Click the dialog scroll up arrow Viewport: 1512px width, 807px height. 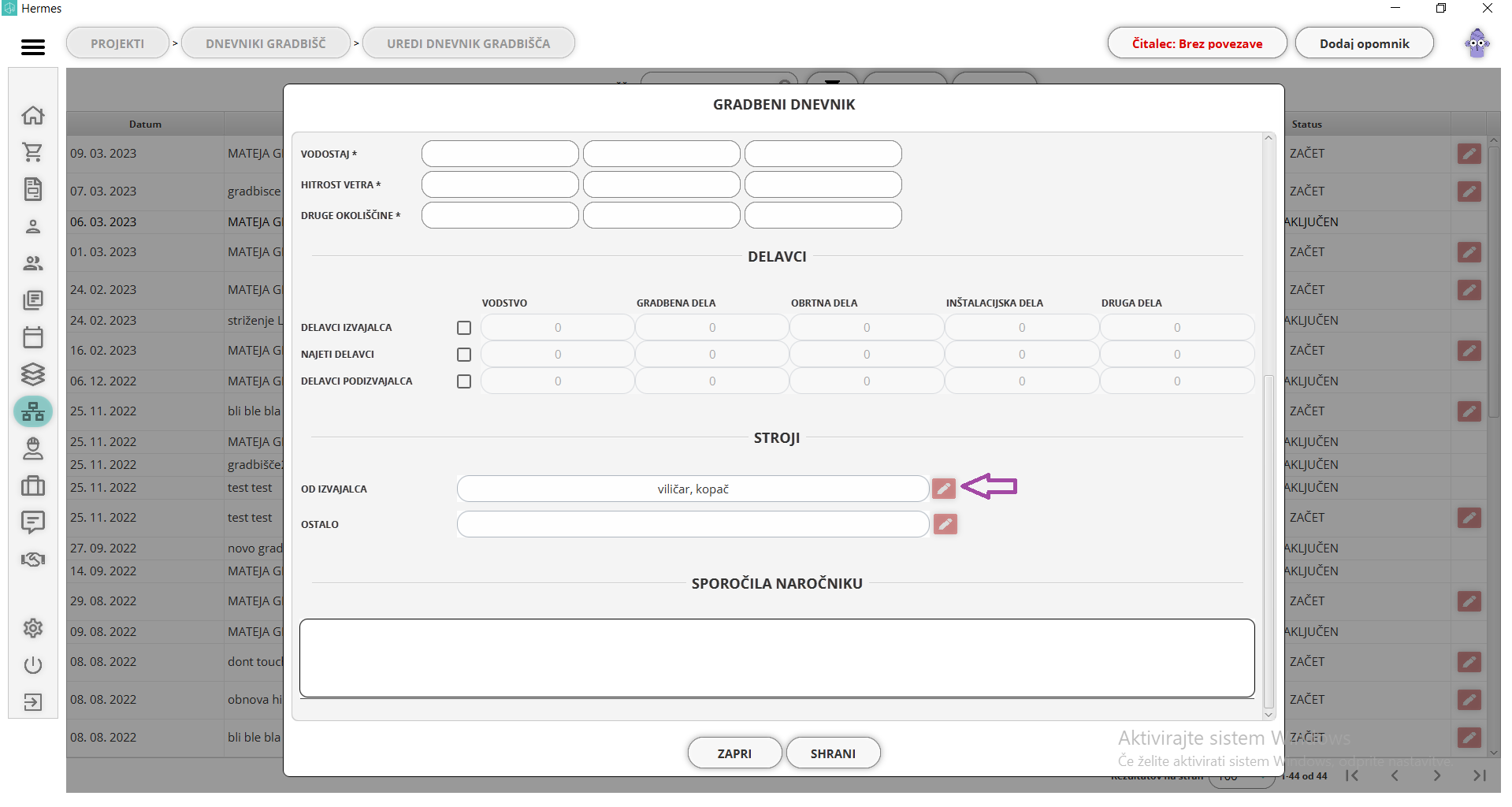(1269, 139)
